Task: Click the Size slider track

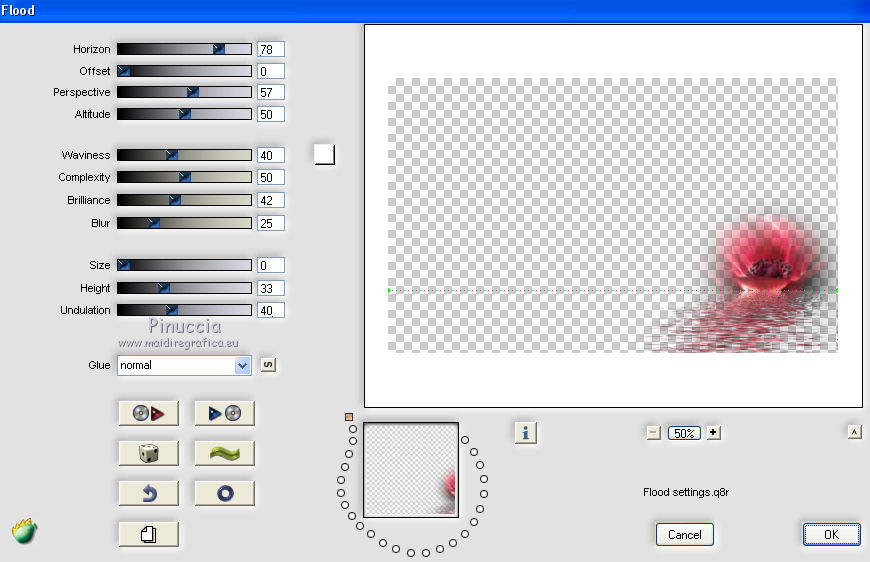Action: [x=184, y=265]
